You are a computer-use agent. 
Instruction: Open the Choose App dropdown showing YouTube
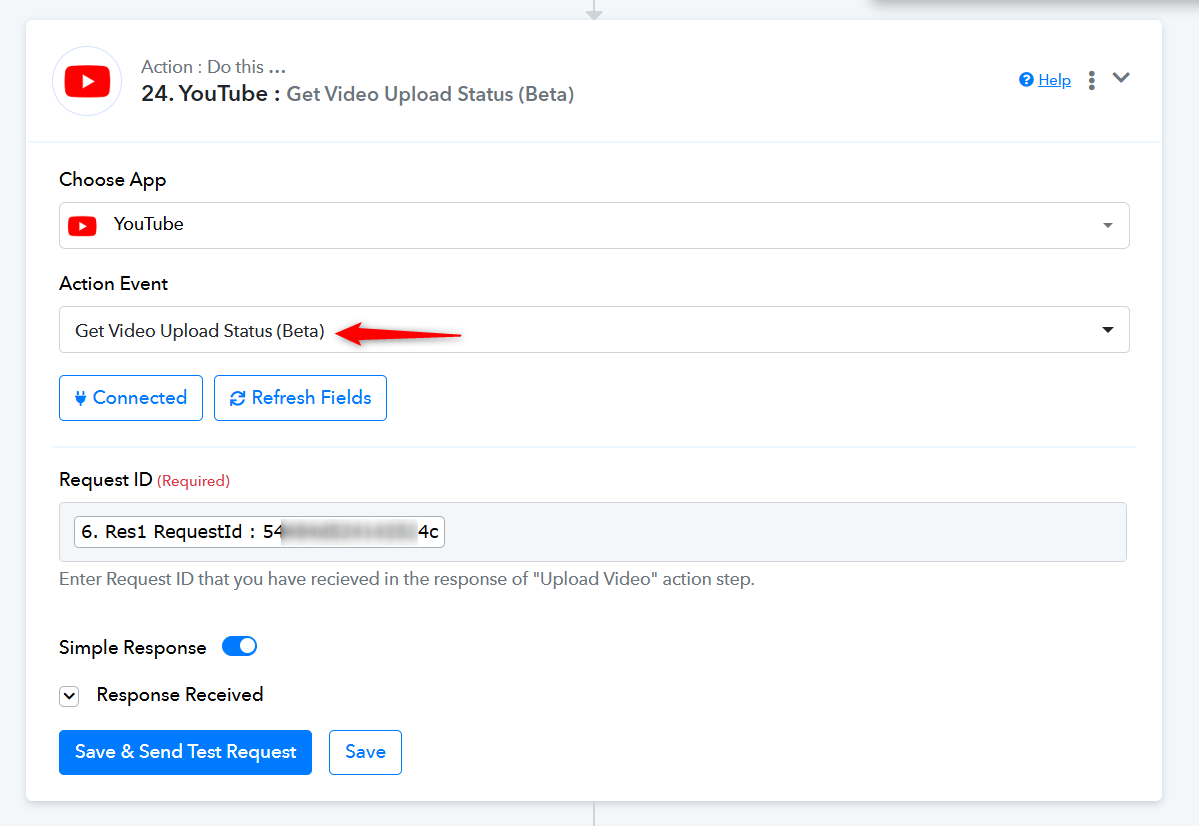pyautogui.click(x=594, y=225)
